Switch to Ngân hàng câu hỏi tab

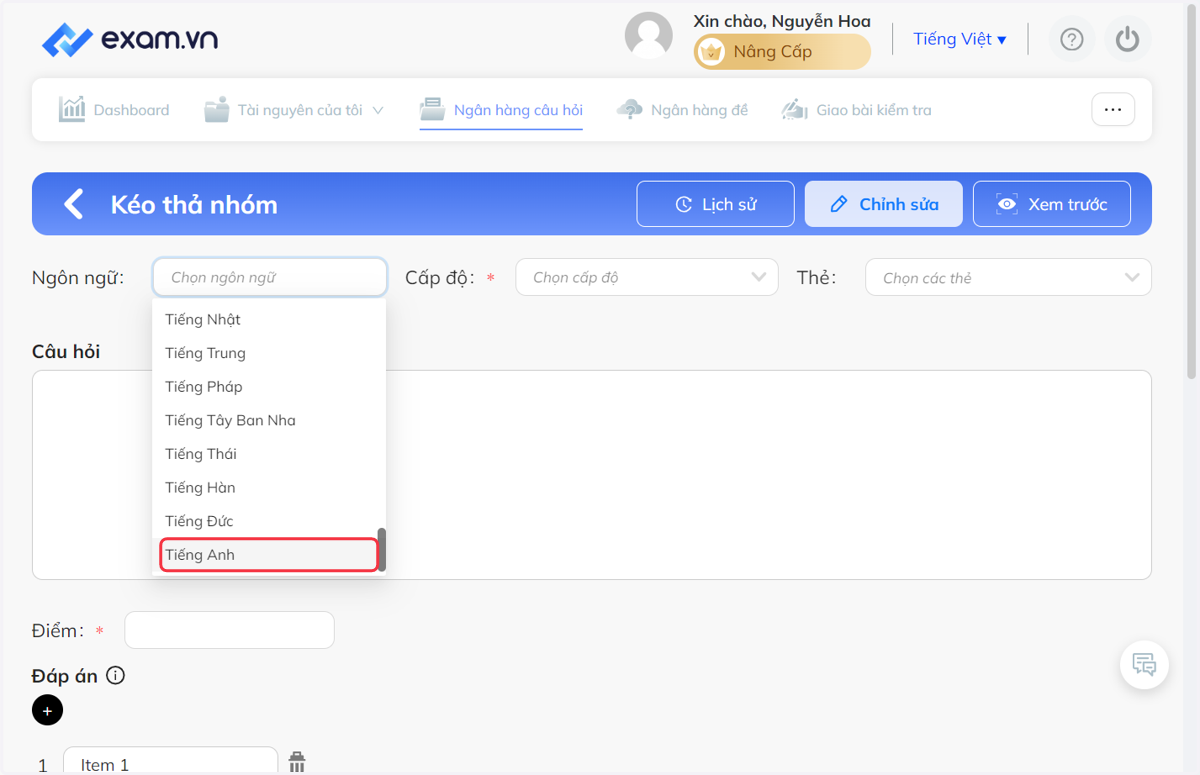click(x=501, y=110)
